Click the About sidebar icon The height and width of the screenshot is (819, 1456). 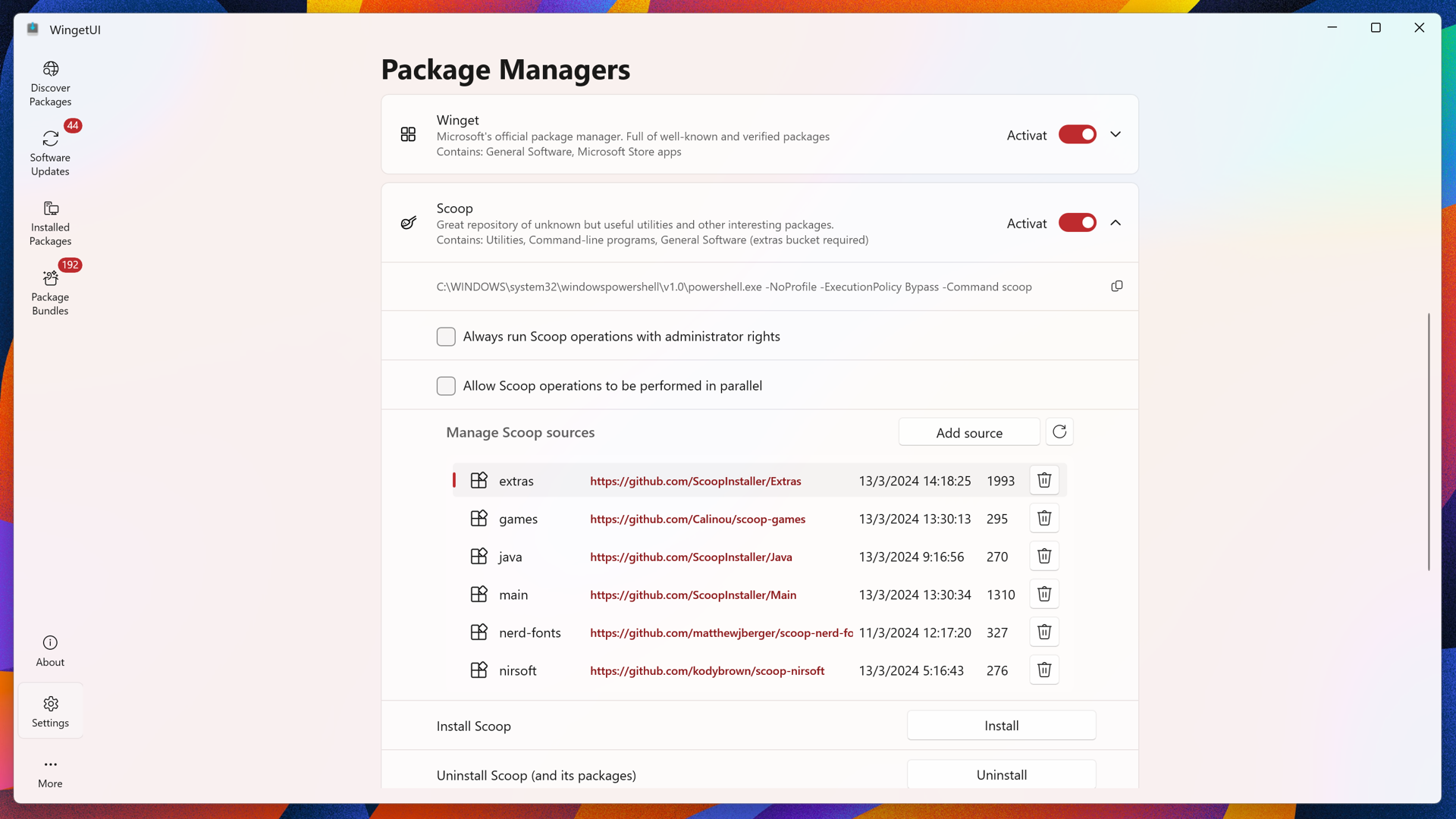tap(51, 650)
